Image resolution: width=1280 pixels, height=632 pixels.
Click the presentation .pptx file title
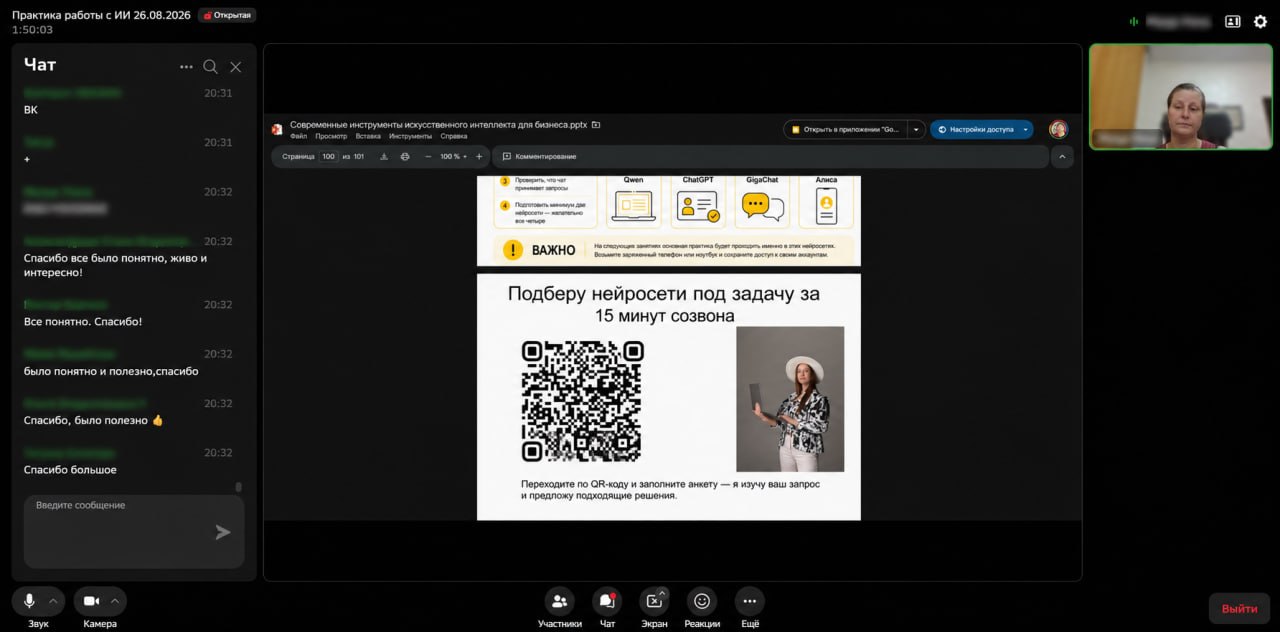click(438, 125)
